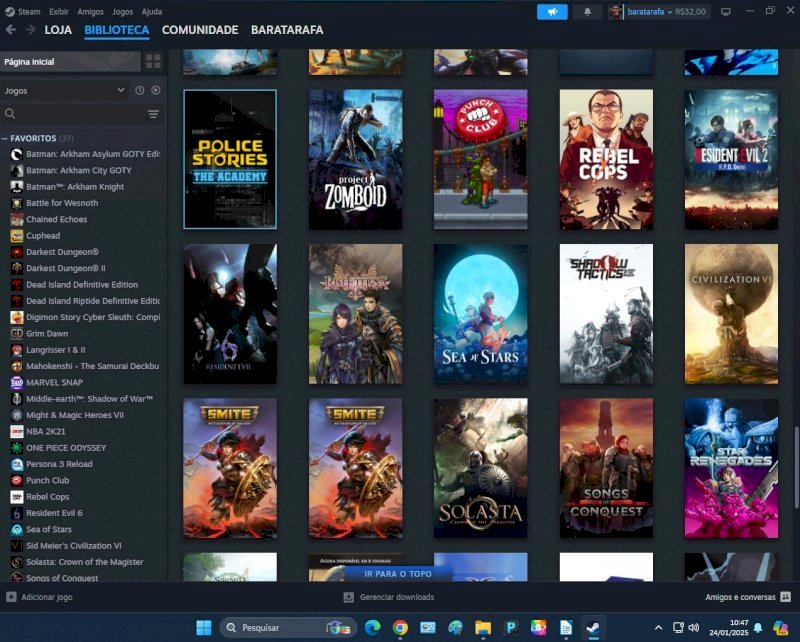Open the Amigos menu

90,11
